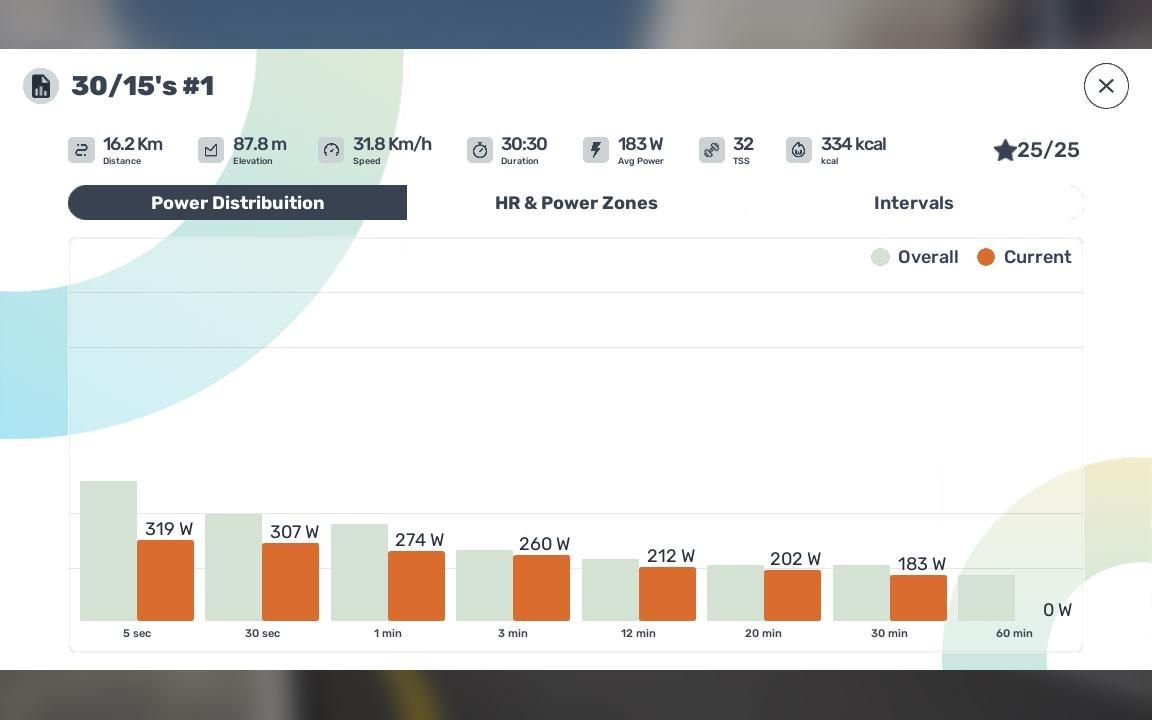
Task: Click the Avg Power lightning icon
Action: (x=596, y=150)
